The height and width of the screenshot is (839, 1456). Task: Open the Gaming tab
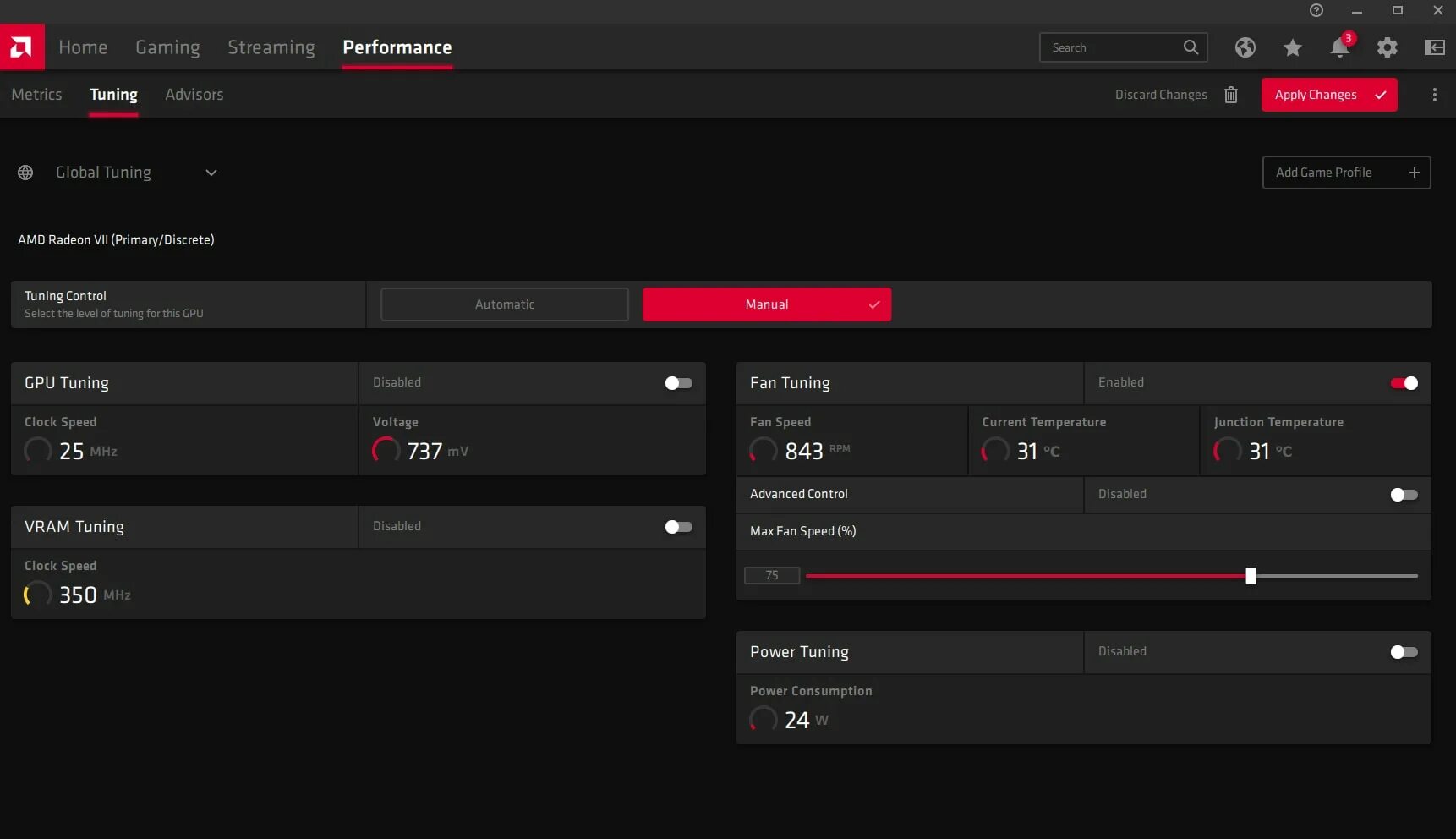coord(167,47)
